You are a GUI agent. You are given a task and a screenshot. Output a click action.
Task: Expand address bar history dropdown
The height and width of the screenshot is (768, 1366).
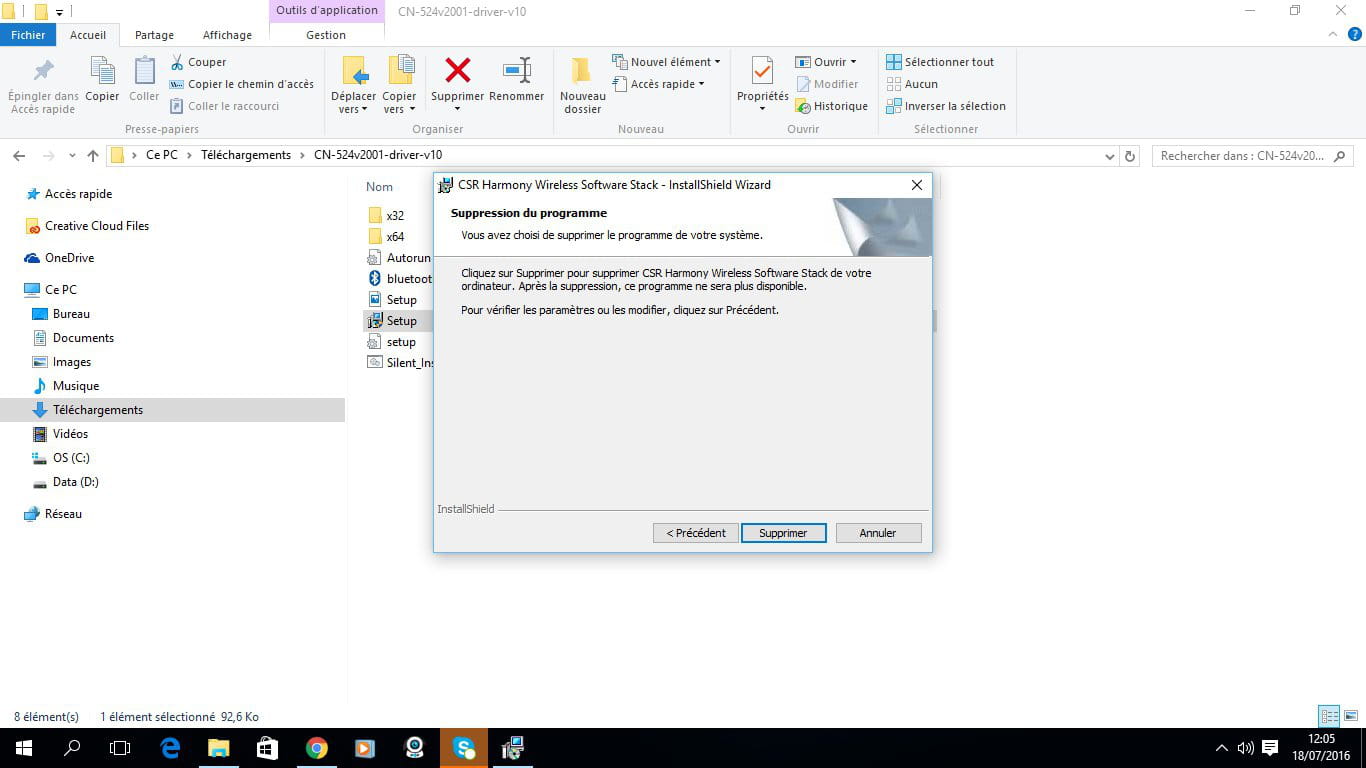point(1110,156)
